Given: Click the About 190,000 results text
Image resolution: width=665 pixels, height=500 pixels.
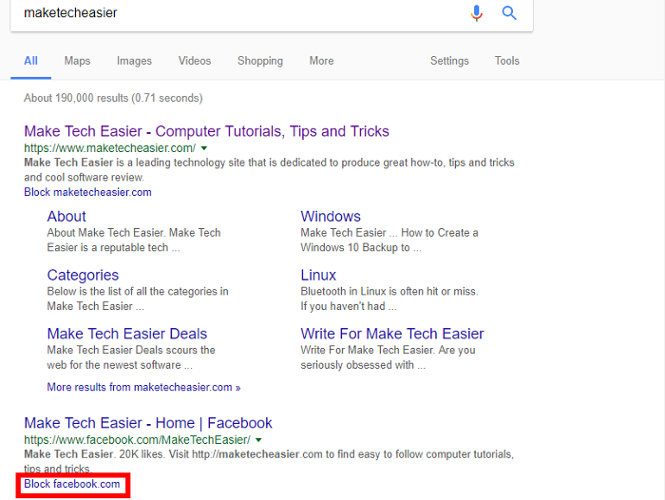Looking at the screenshot, I should [x=113, y=98].
